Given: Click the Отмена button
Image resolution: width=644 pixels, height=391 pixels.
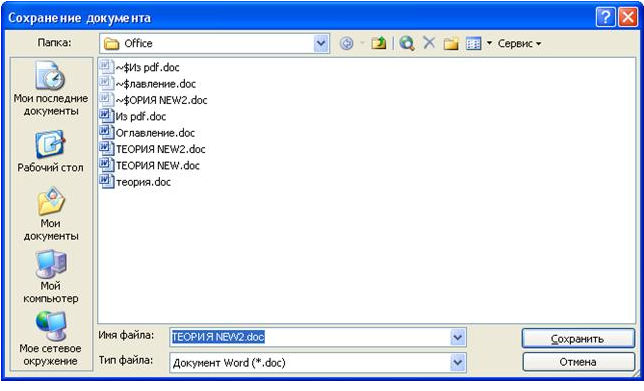Looking at the screenshot, I should tap(578, 362).
